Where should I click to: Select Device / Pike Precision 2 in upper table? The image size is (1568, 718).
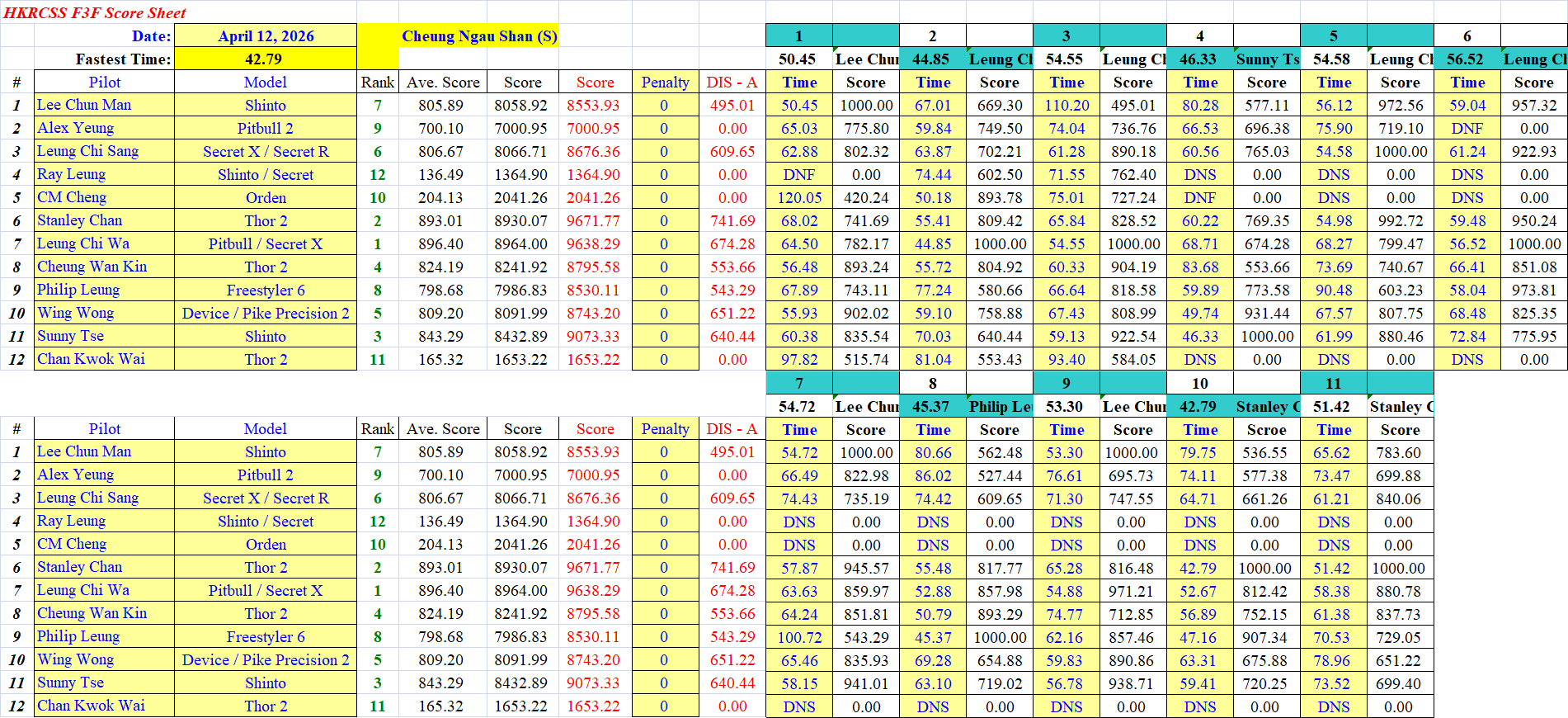pyautogui.click(x=265, y=314)
